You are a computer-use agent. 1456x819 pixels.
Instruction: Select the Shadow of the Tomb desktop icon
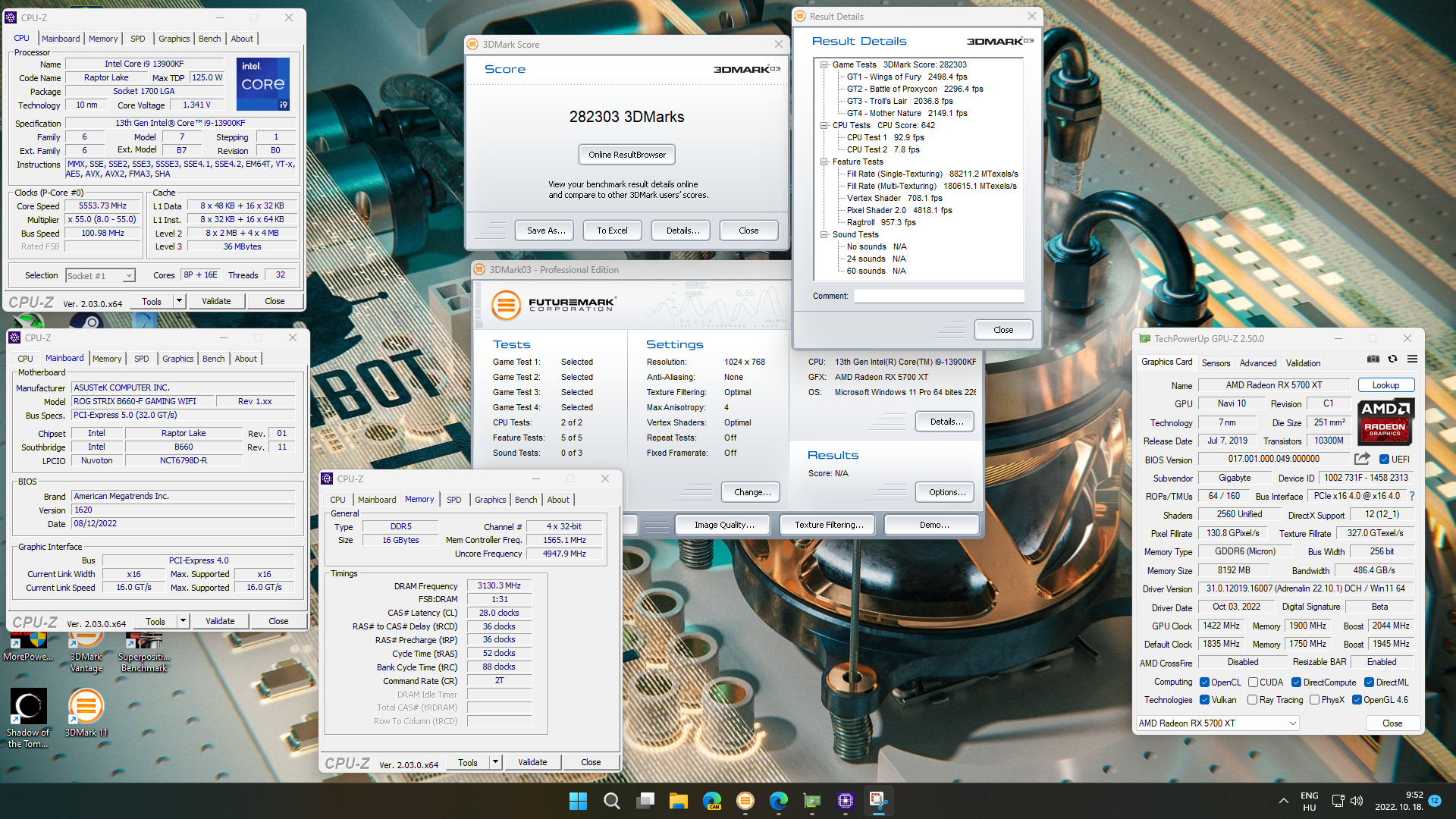point(28,718)
